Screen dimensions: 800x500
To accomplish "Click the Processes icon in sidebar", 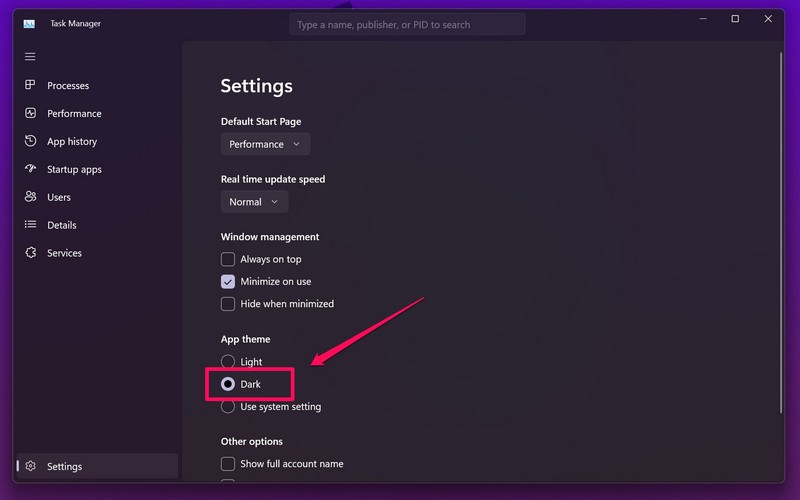I will 30,86.
